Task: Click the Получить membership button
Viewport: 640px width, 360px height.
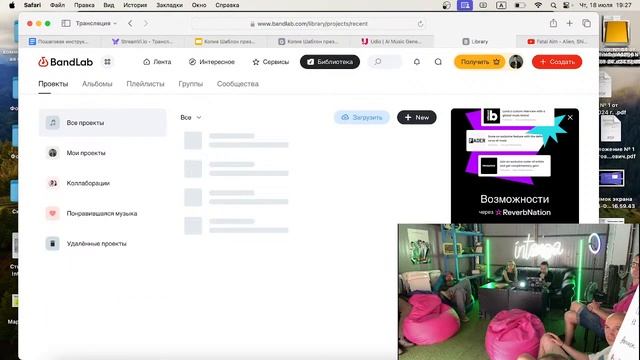Action: (x=480, y=62)
